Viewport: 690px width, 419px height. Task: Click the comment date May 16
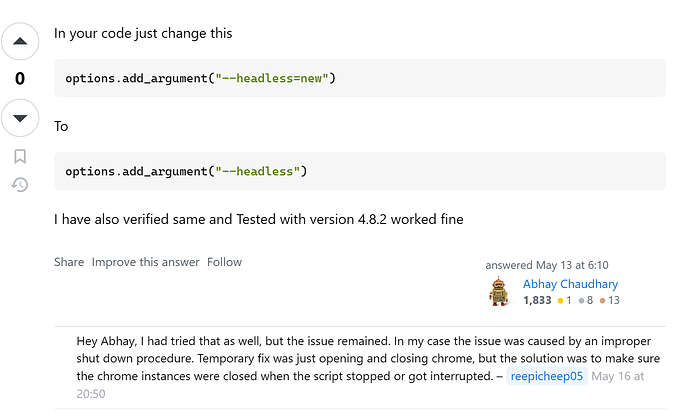[x=617, y=376]
